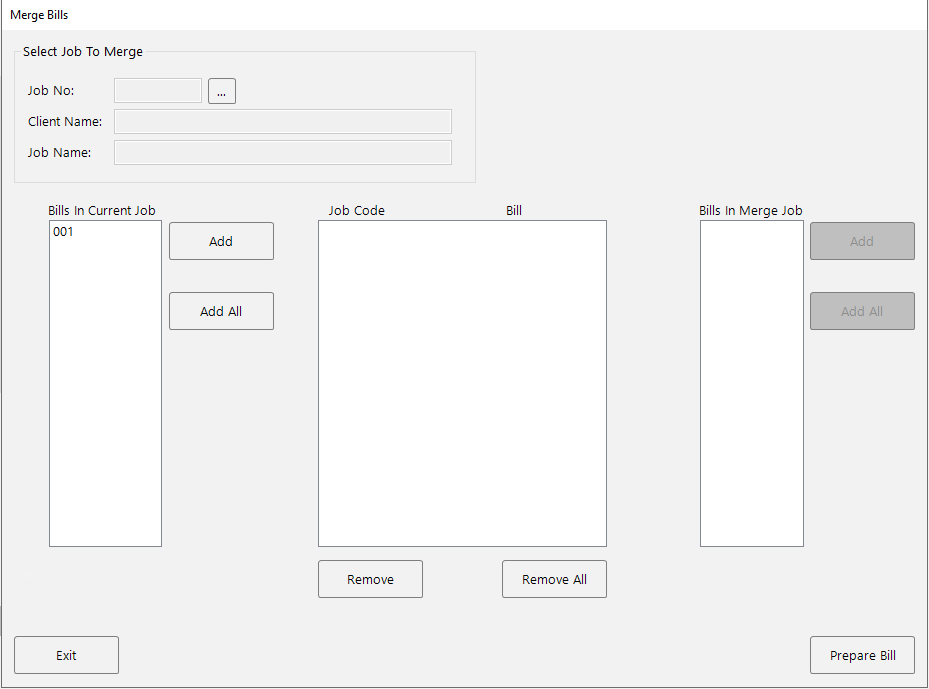Click the Bill column header

click(514, 211)
